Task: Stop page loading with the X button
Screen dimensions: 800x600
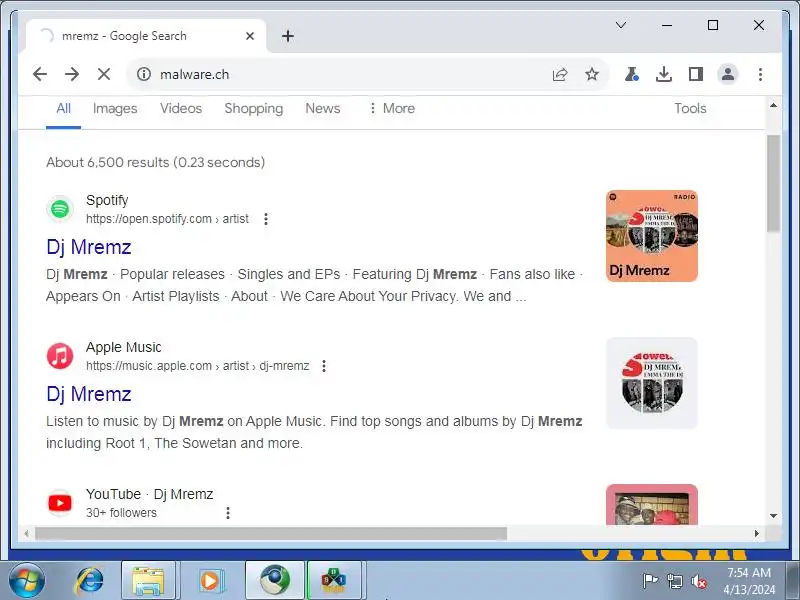Action: tap(104, 74)
